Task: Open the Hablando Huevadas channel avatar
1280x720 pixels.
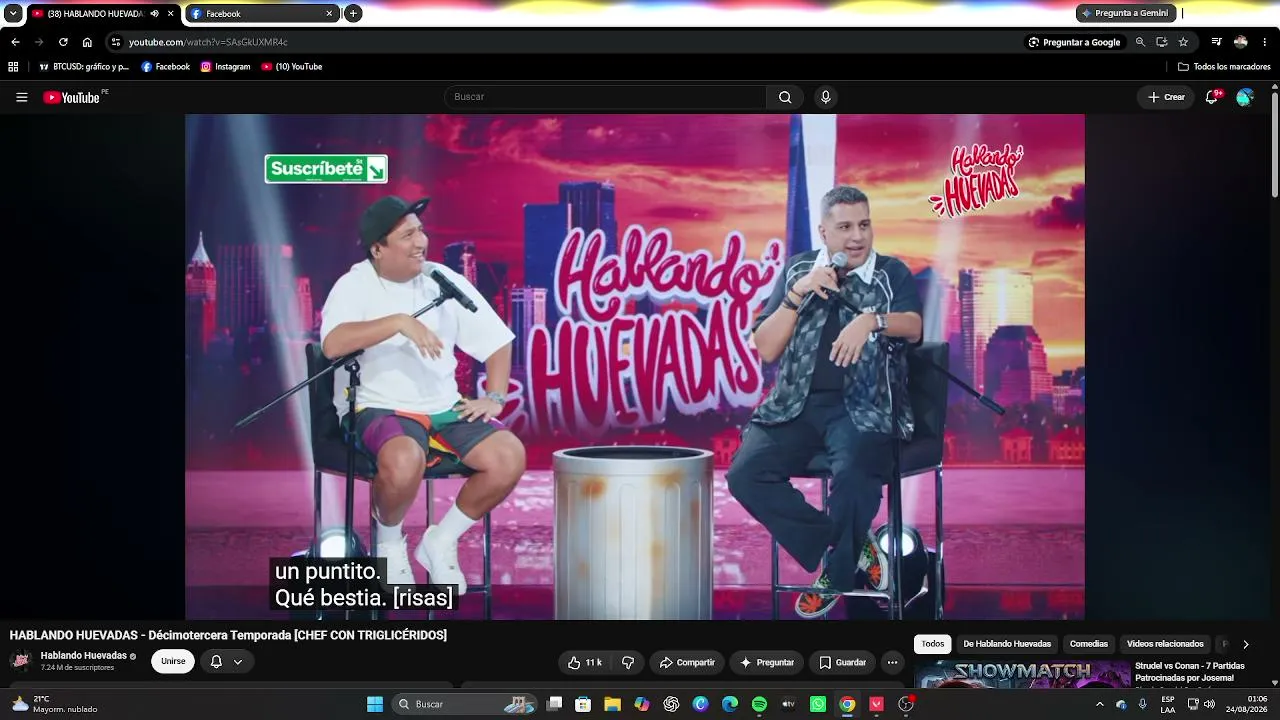Action: [21, 661]
